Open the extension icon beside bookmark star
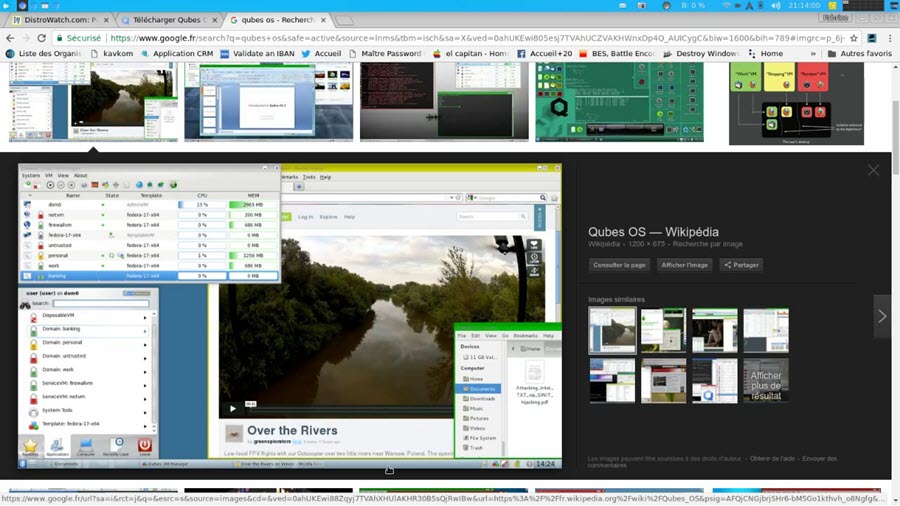The height and width of the screenshot is (506, 900). point(872,38)
